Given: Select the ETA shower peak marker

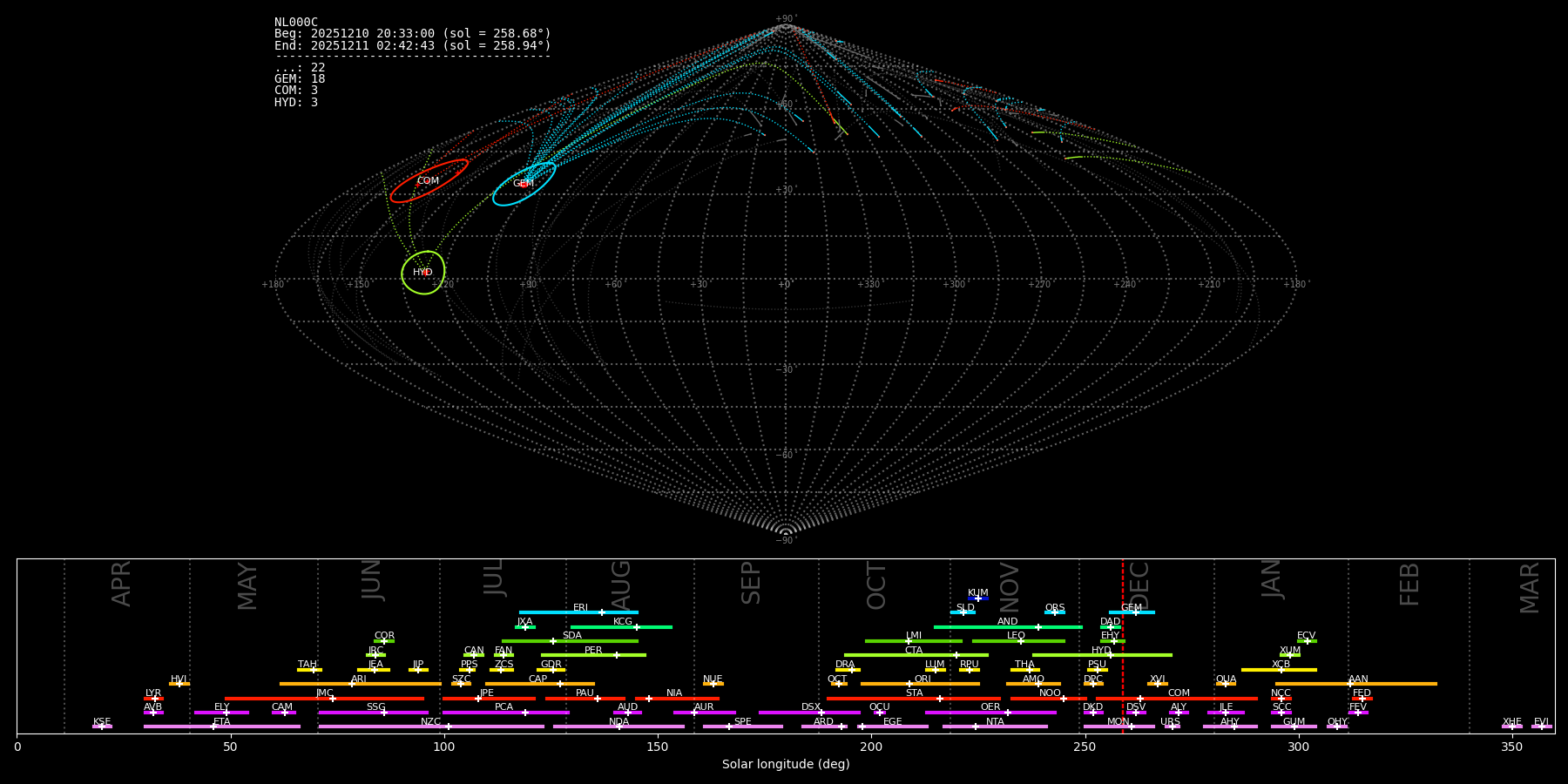Looking at the screenshot, I should click(213, 727).
